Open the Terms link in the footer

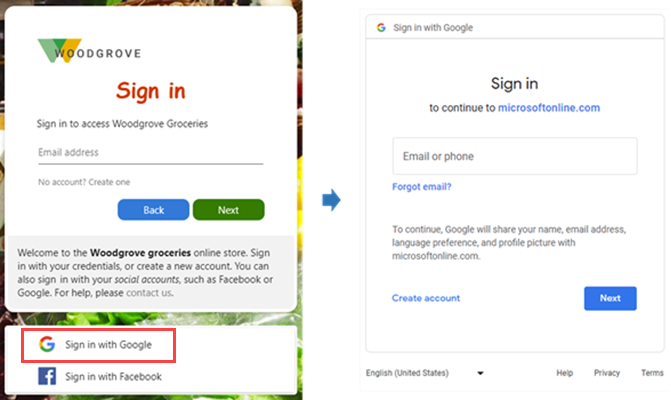(652, 373)
